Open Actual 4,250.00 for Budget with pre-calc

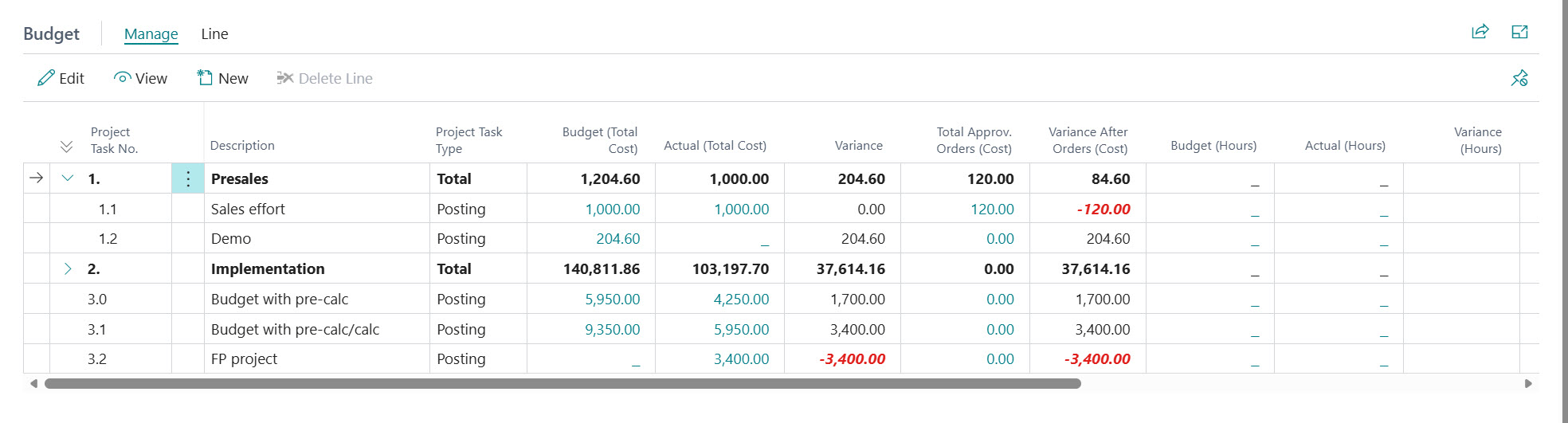(x=742, y=299)
